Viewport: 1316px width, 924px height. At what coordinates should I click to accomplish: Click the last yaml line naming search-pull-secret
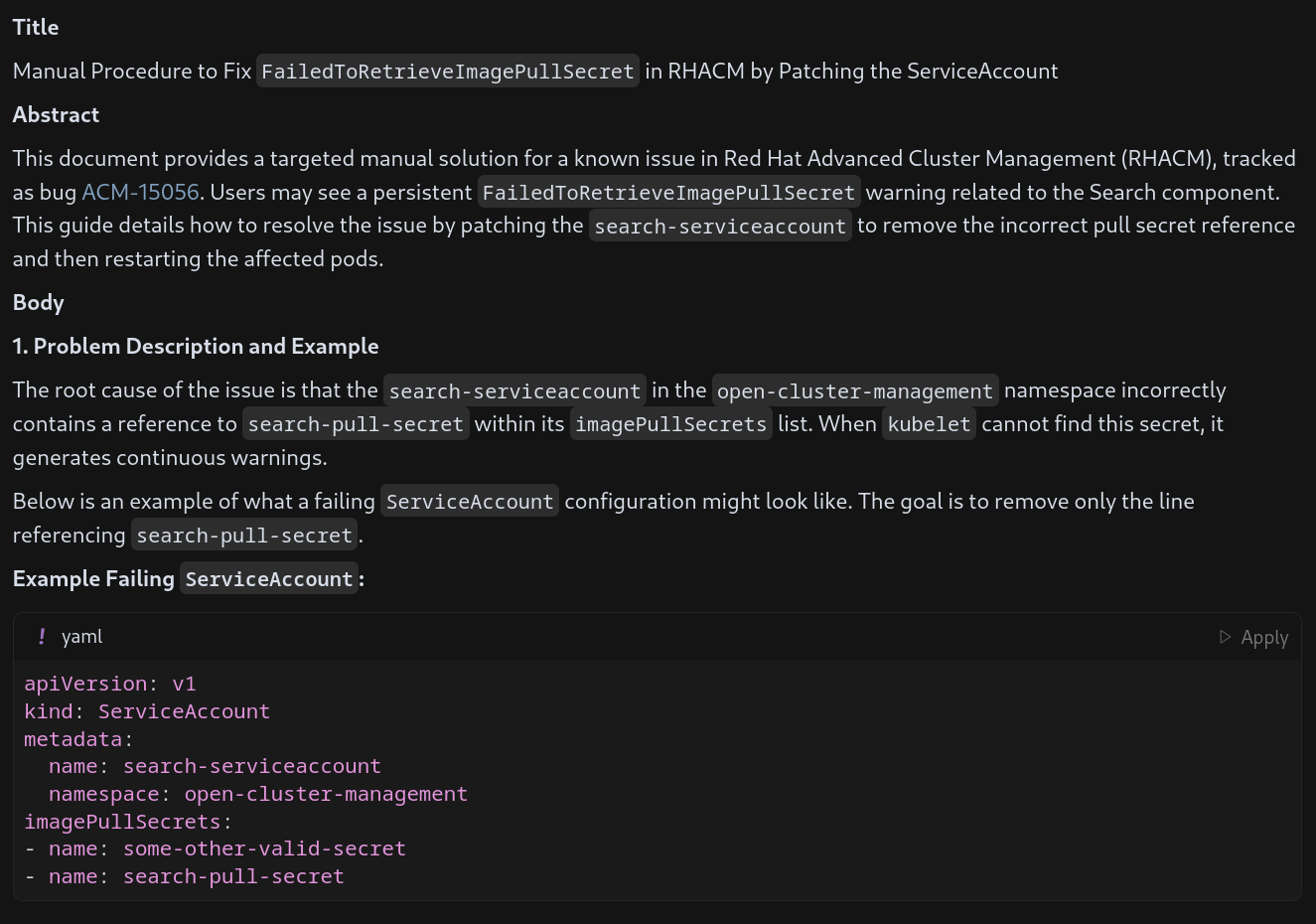(233, 876)
